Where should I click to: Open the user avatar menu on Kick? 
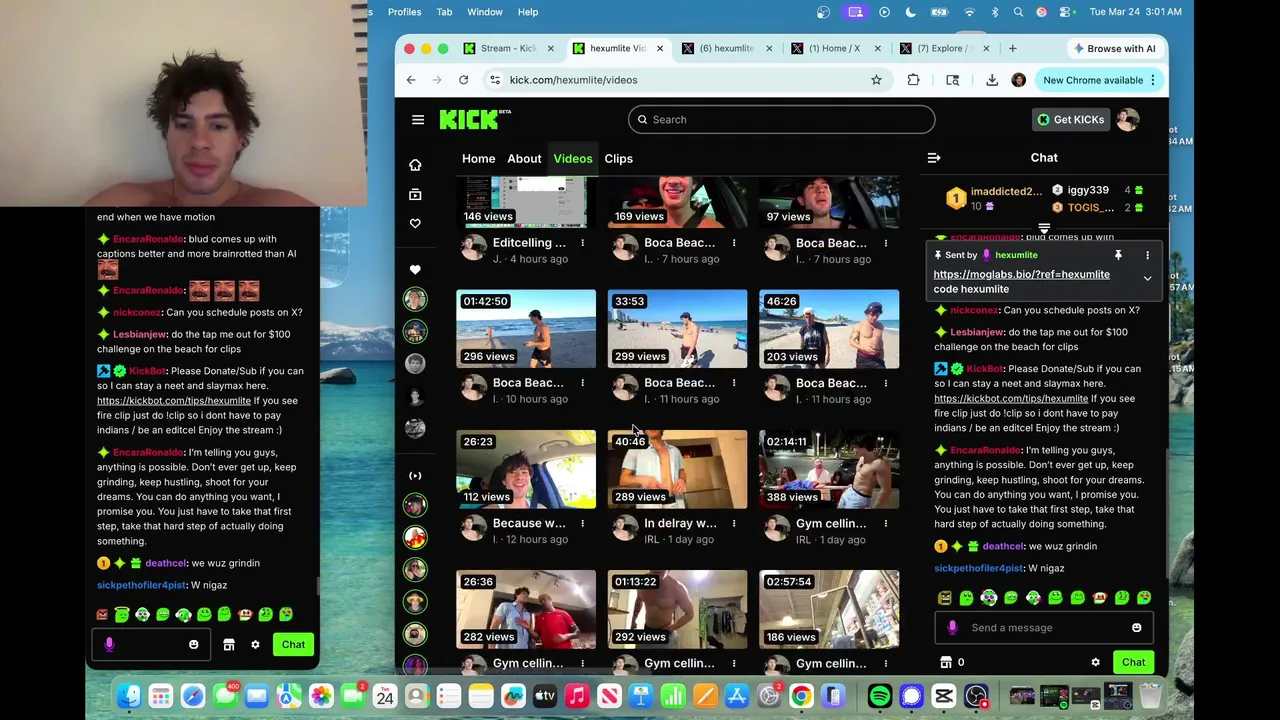click(x=1128, y=120)
